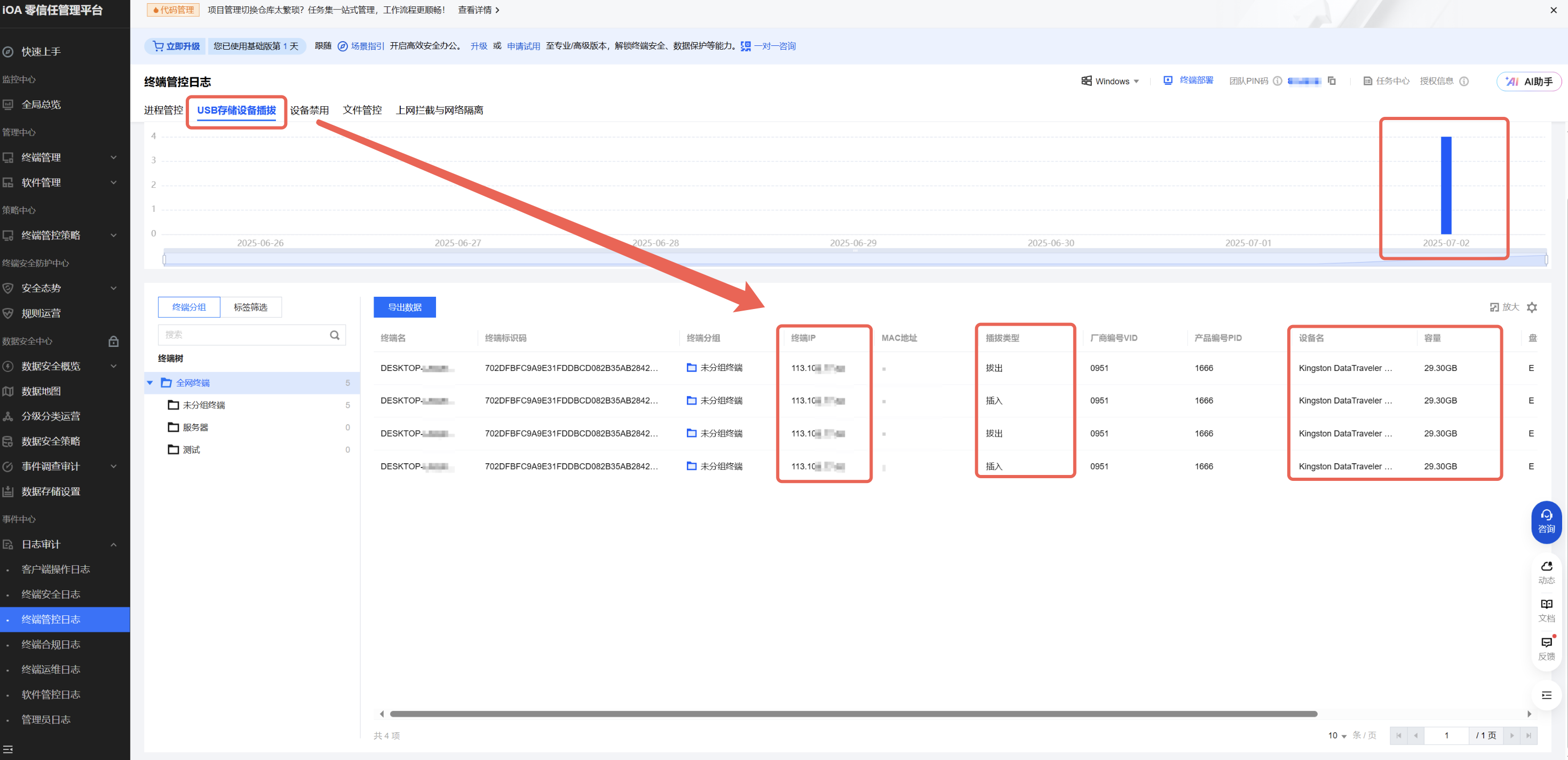Click the search magnifier in terminal tree
The image size is (1568, 760).
click(x=334, y=335)
